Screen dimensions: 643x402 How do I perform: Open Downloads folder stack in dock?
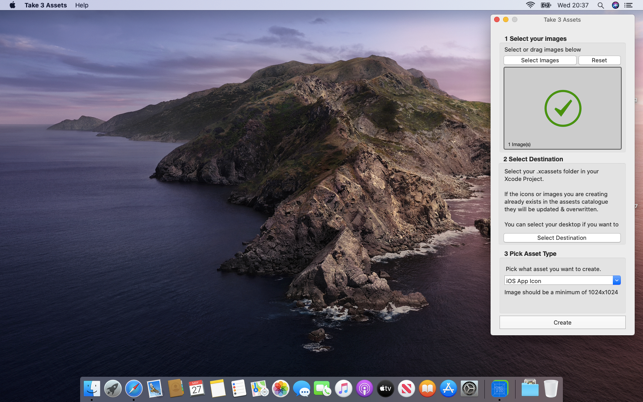530,388
